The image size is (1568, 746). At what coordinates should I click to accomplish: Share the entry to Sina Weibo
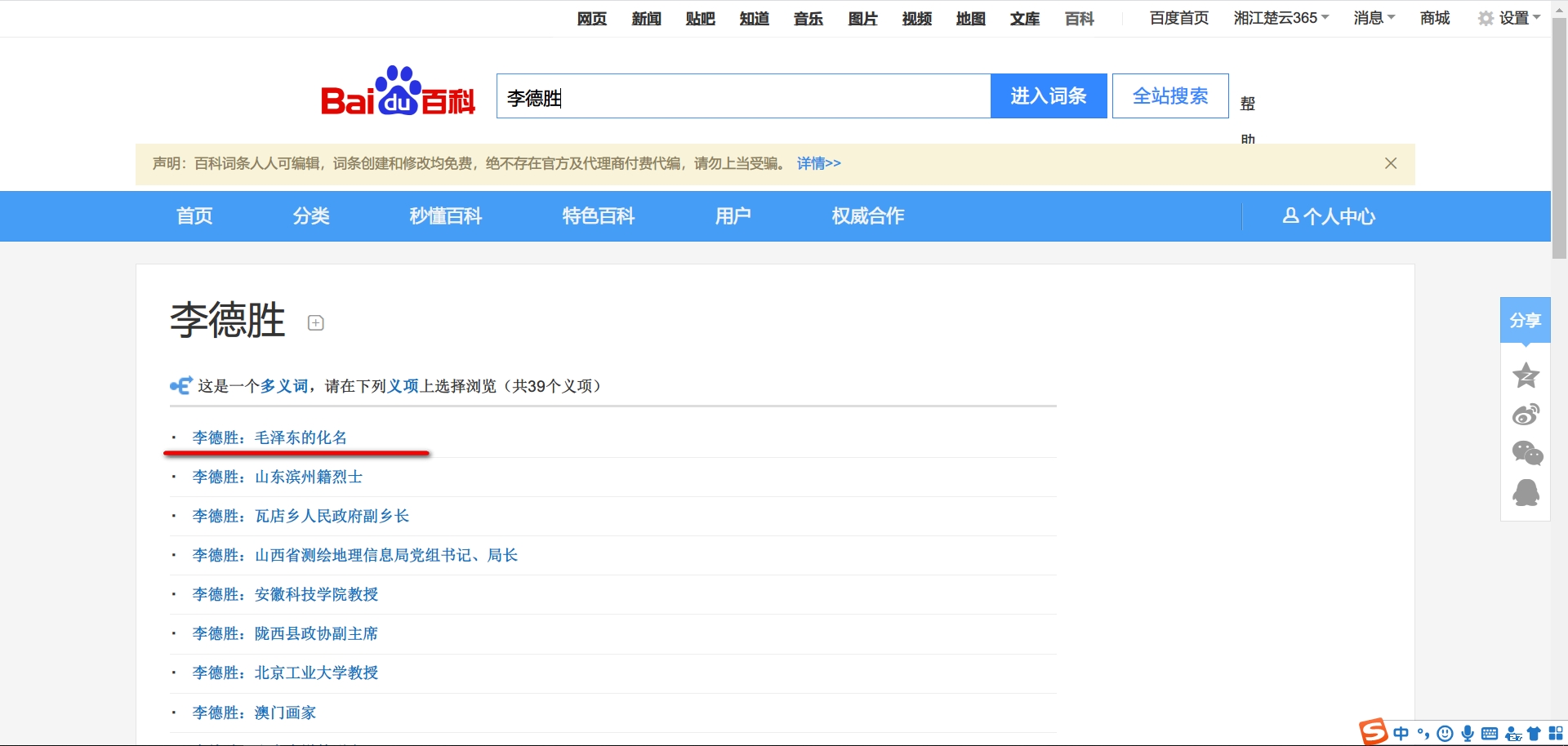(1526, 415)
